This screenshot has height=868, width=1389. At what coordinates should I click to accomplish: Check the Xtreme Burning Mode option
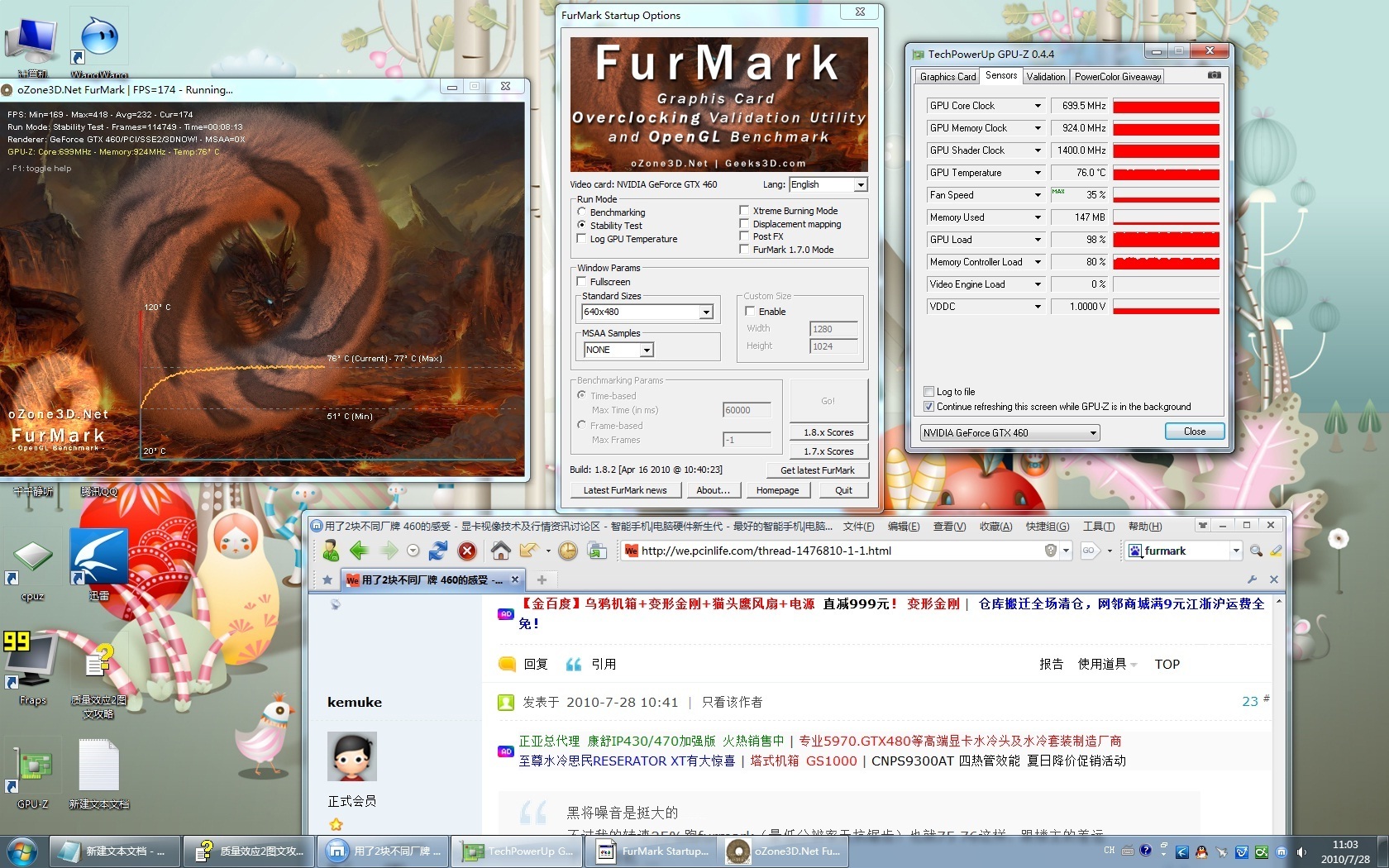click(x=744, y=211)
